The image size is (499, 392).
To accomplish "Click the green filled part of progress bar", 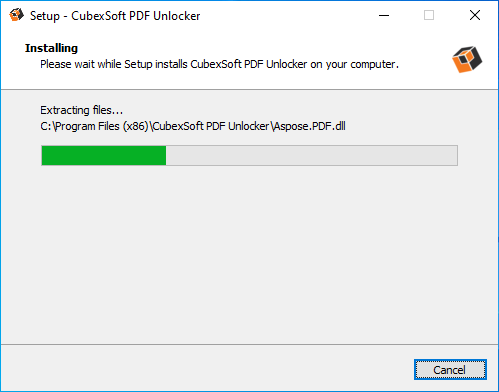I will pos(104,155).
